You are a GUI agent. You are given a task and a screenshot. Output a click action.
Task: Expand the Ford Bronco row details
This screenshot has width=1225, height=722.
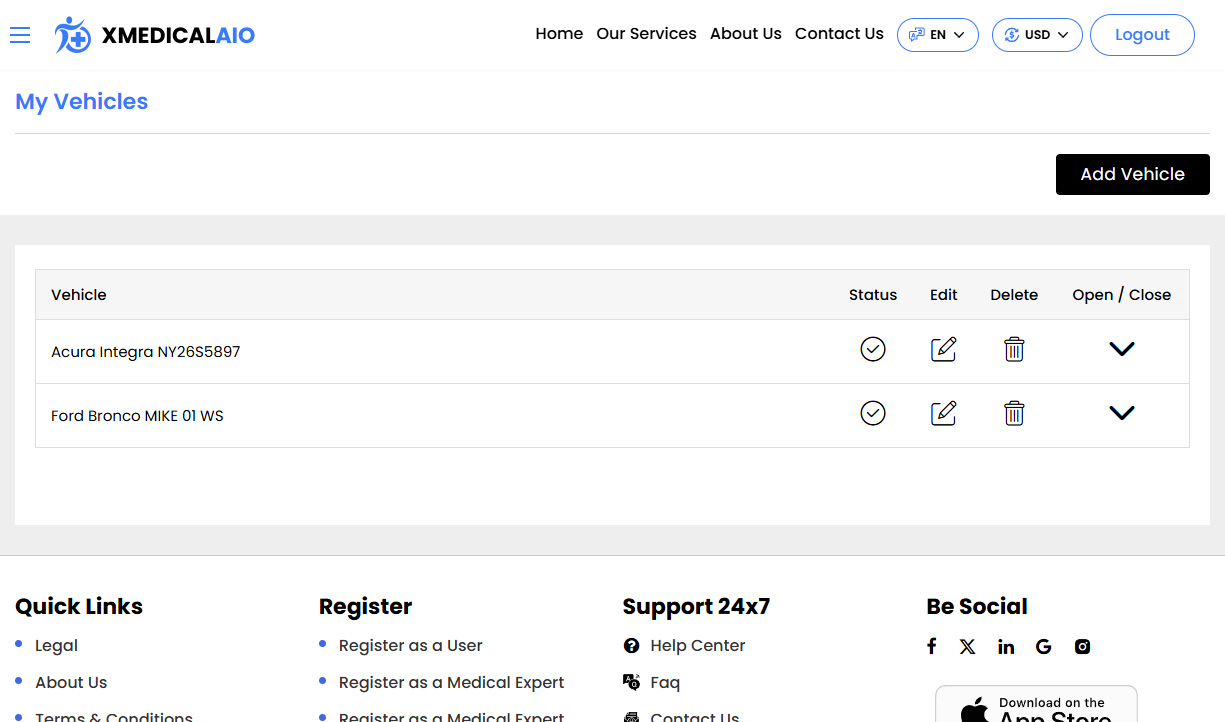(x=1122, y=414)
